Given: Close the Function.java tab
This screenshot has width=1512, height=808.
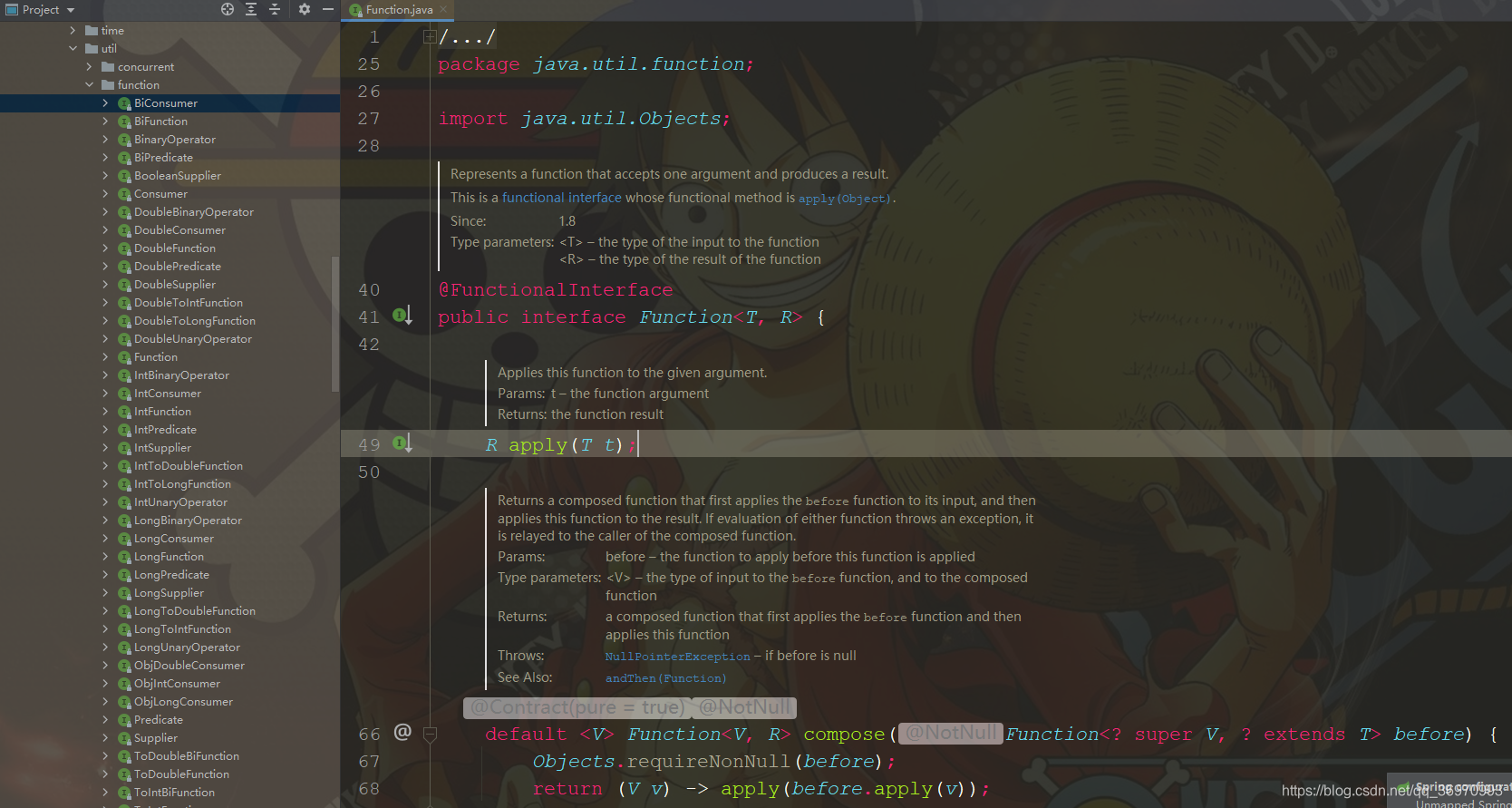Looking at the screenshot, I should click(x=443, y=10).
